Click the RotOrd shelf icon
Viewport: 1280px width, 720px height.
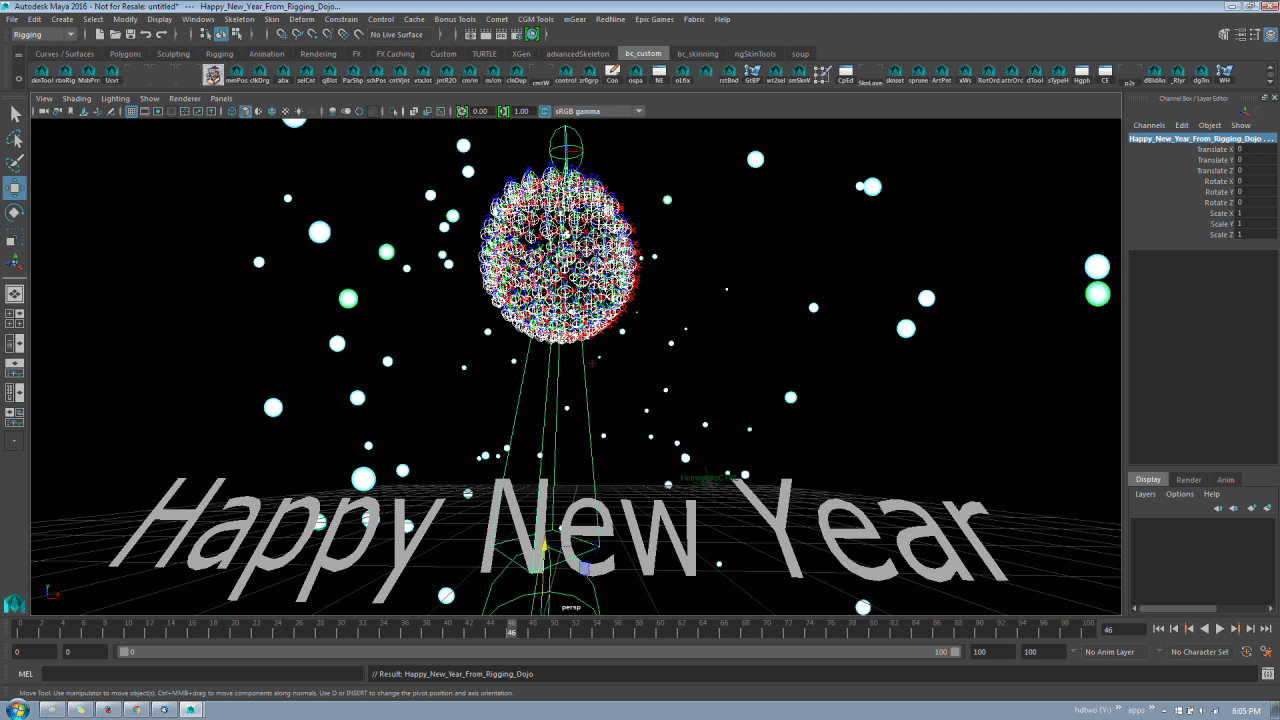[988, 73]
